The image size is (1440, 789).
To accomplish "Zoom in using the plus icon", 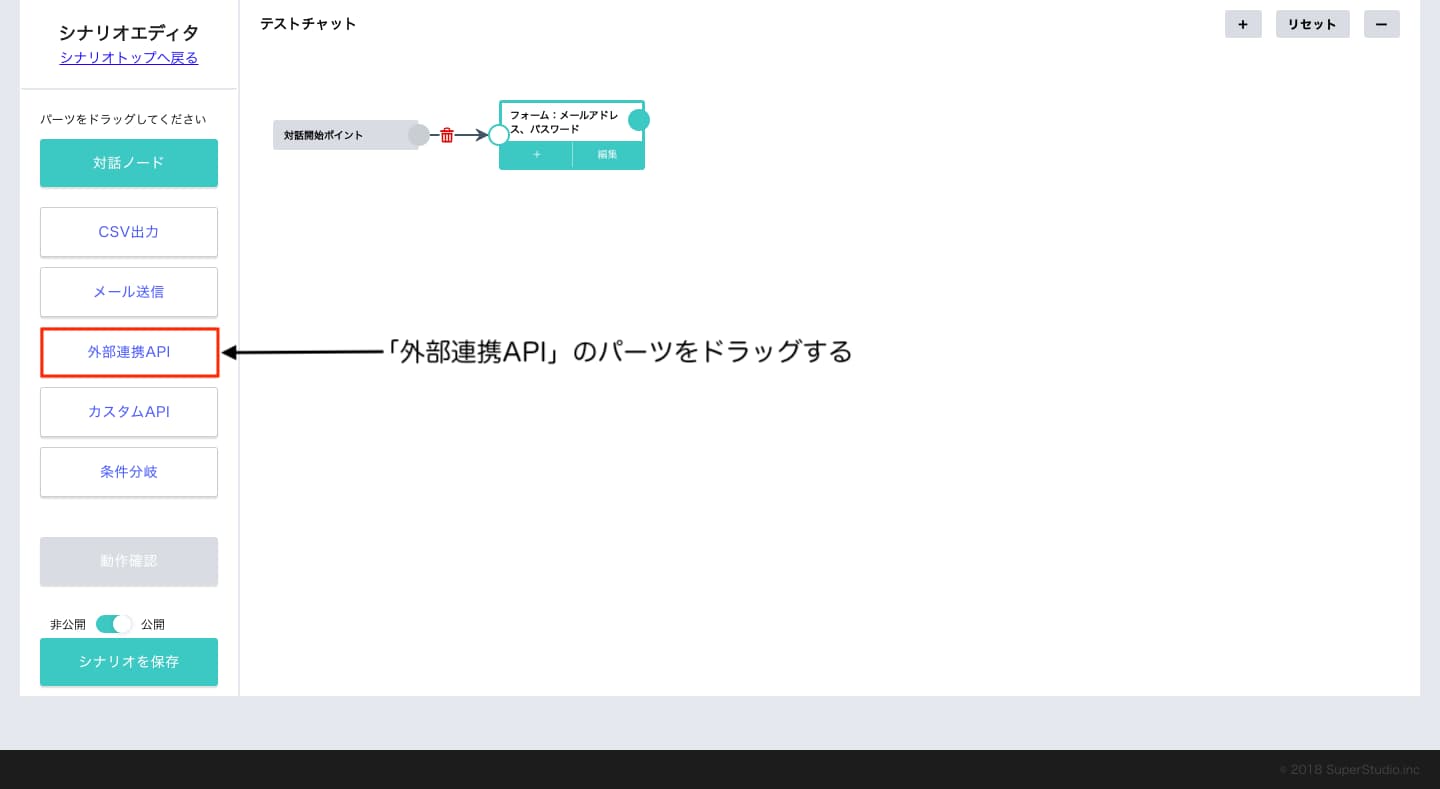I will pyautogui.click(x=1243, y=24).
